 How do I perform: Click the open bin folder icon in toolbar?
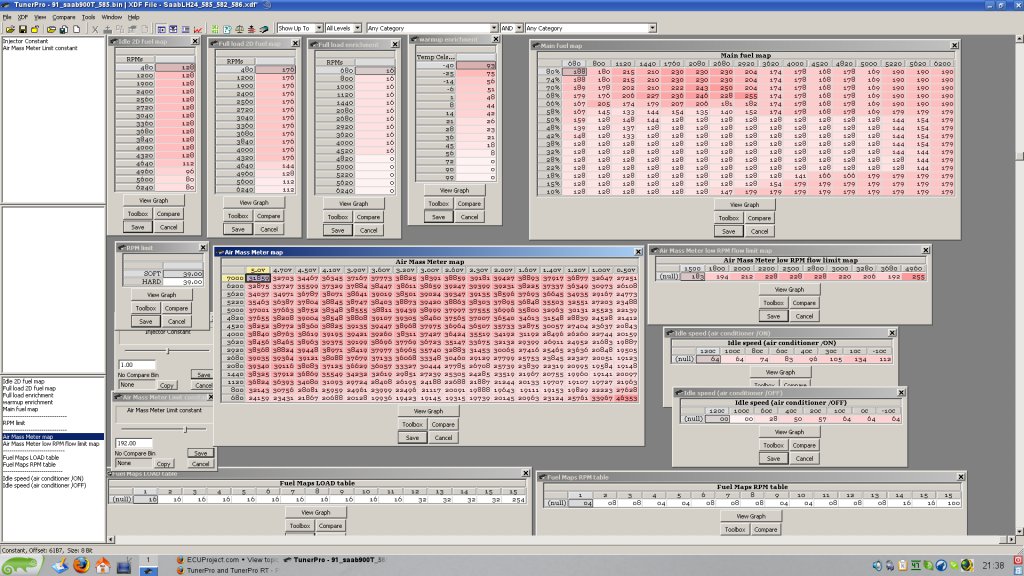[10, 29]
